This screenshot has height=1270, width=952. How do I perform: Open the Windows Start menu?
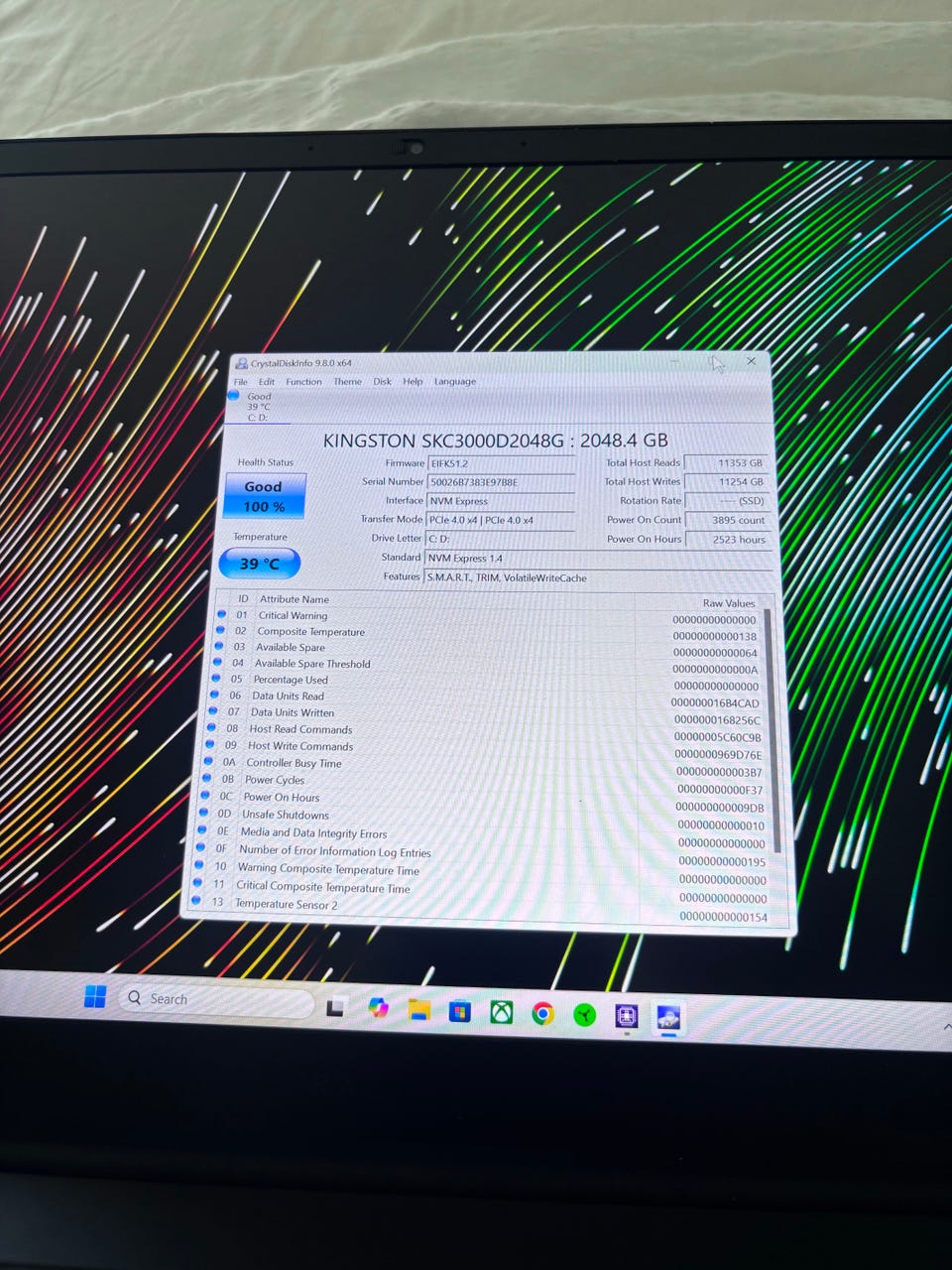click(x=95, y=996)
